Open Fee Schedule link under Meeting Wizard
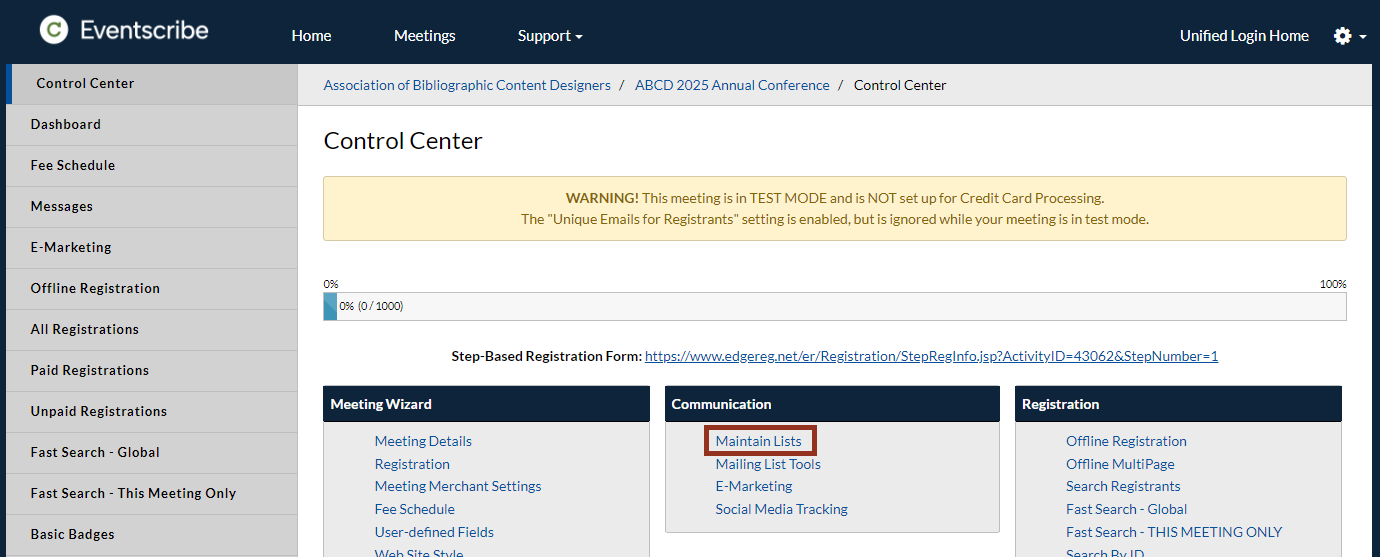 coord(415,509)
